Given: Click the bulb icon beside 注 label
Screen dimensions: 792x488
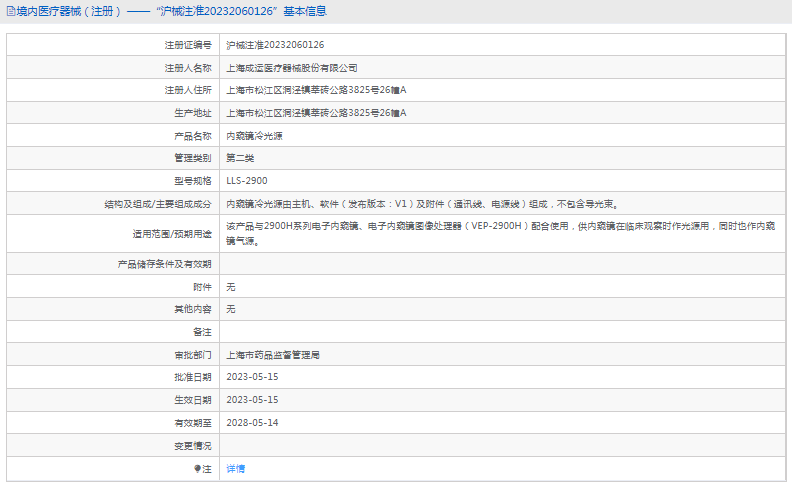Looking at the screenshot, I should tap(197, 469).
